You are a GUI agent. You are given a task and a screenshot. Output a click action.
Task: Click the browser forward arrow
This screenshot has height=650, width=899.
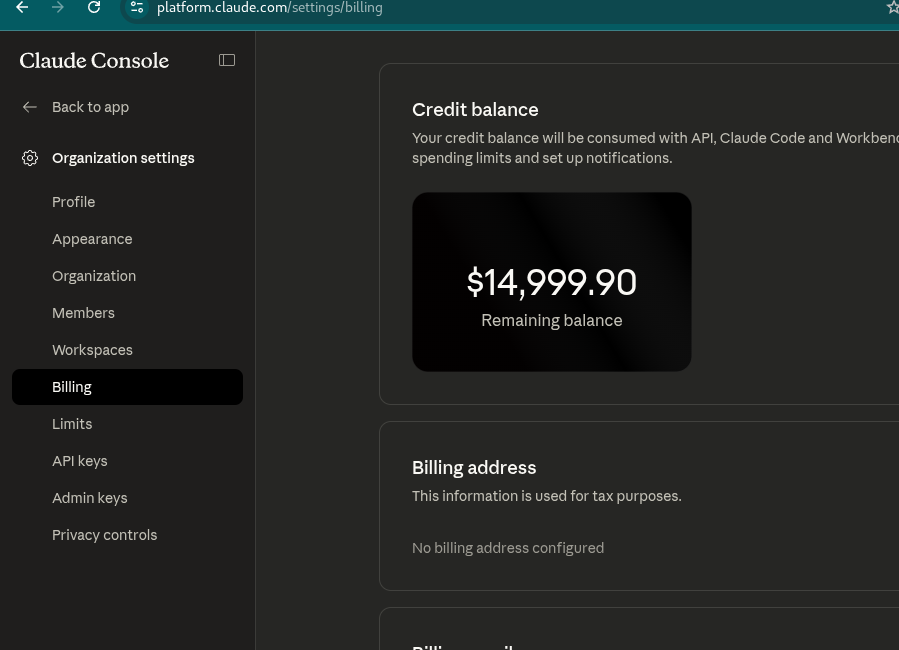click(x=57, y=7)
